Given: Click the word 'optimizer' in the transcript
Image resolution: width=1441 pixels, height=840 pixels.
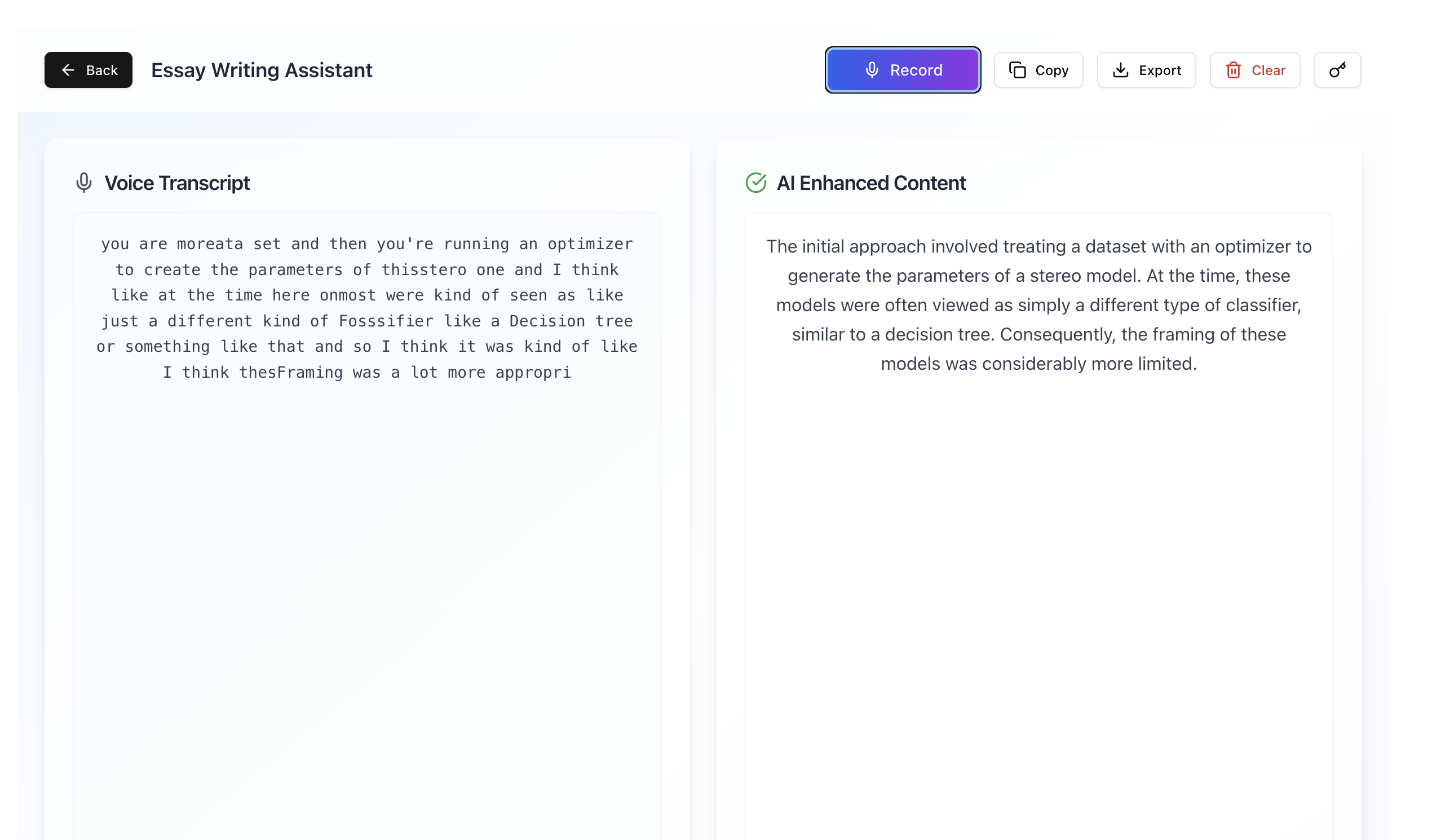Looking at the screenshot, I should pos(590,244).
